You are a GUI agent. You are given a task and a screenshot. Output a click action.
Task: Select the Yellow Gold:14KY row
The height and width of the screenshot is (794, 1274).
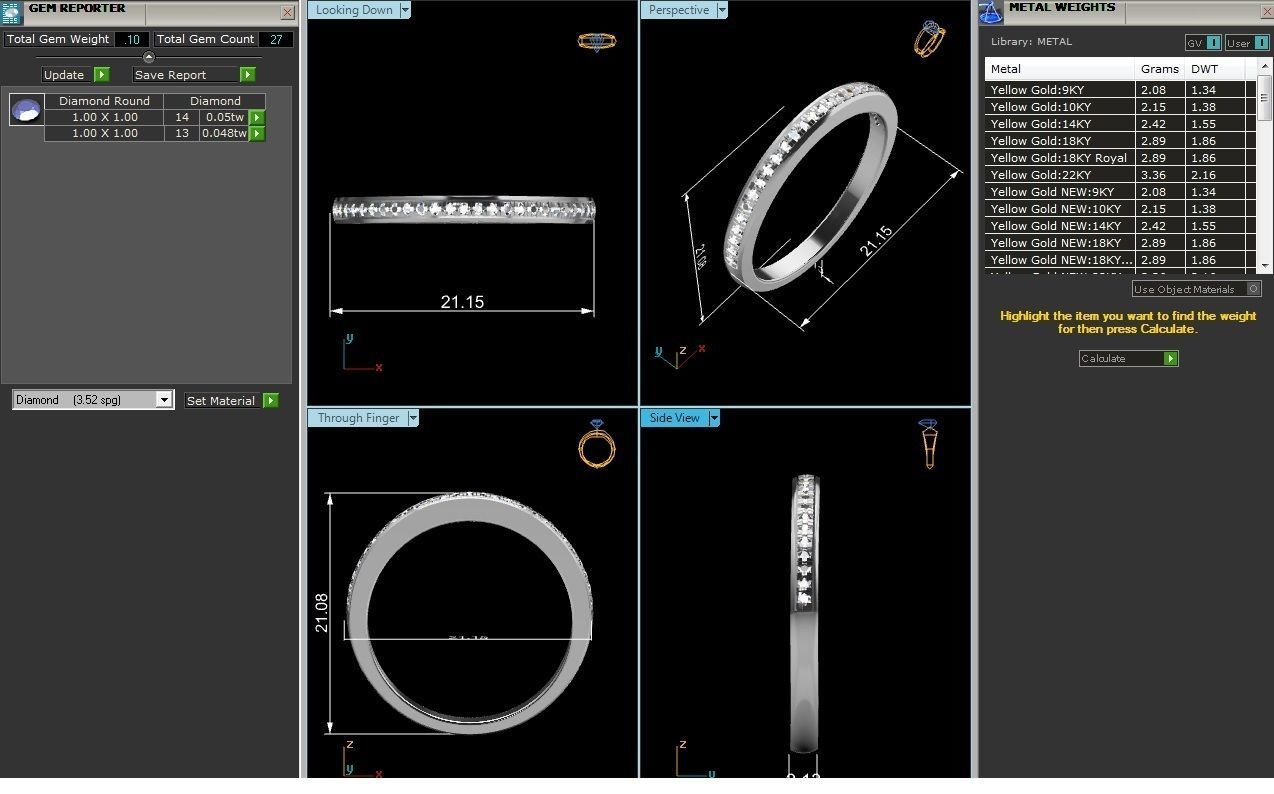1120,124
